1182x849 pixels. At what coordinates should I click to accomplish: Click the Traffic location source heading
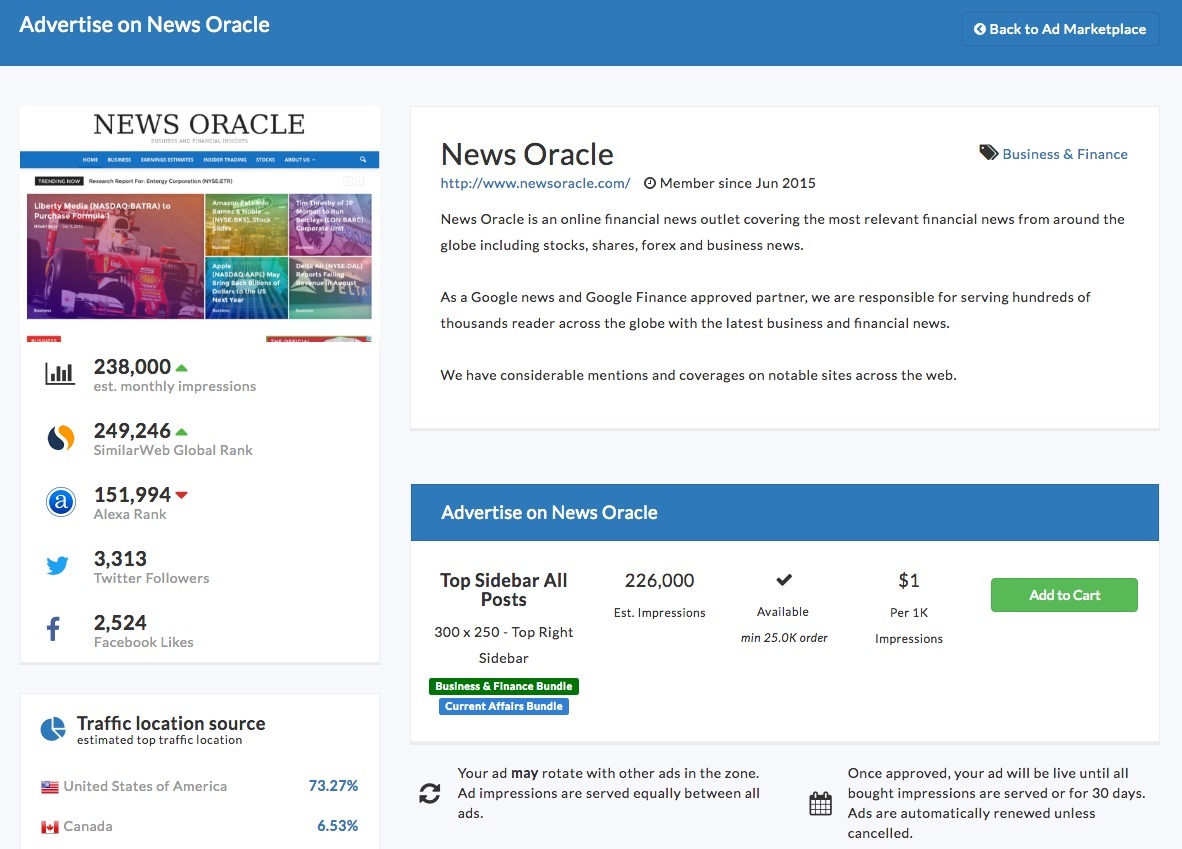(171, 724)
